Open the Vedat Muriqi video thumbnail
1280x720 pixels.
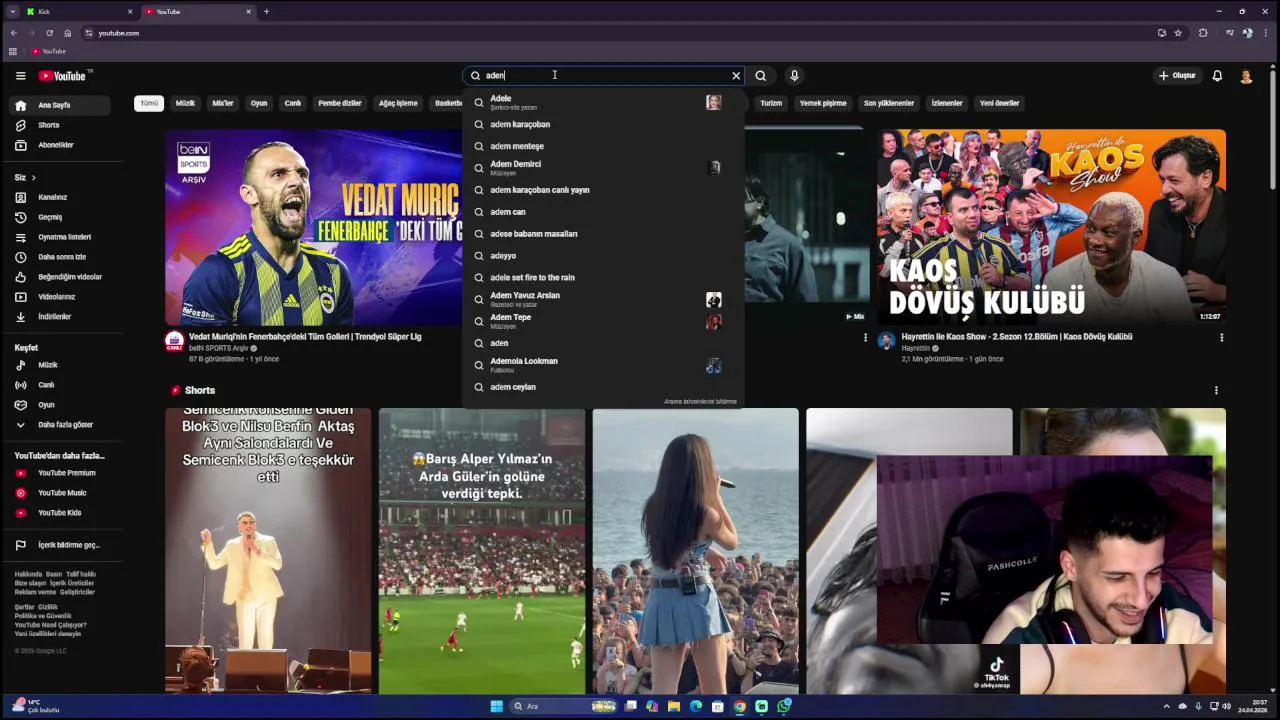coord(314,227)
